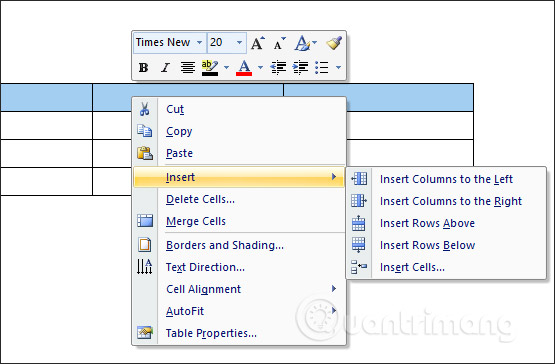Viewport: 555px width, 364px height.
Task: Select the Format Painter brush
Action: pyautogui.click(x=334, y=43)
